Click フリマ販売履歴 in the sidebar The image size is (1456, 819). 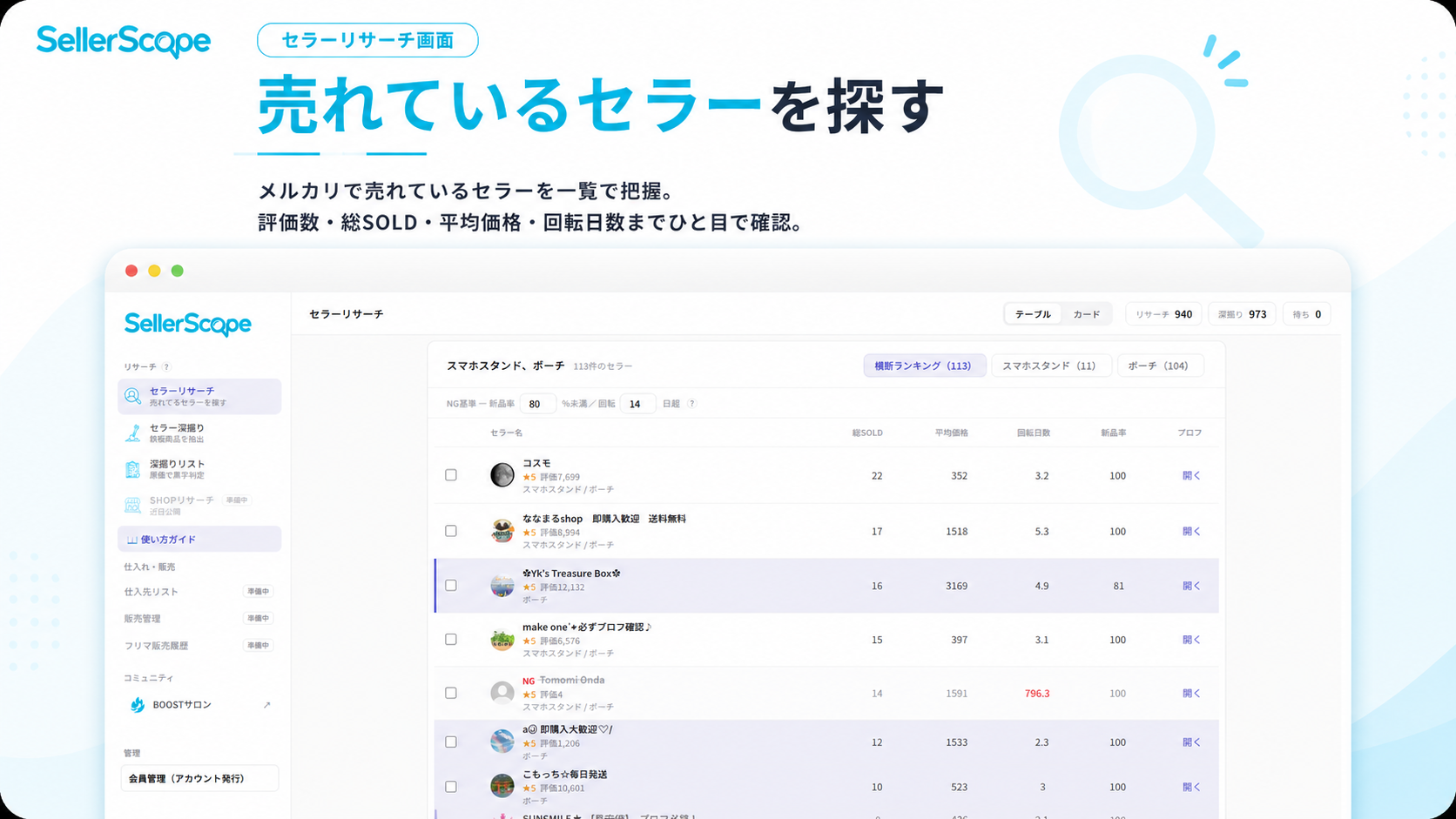(x=156, y=646)
